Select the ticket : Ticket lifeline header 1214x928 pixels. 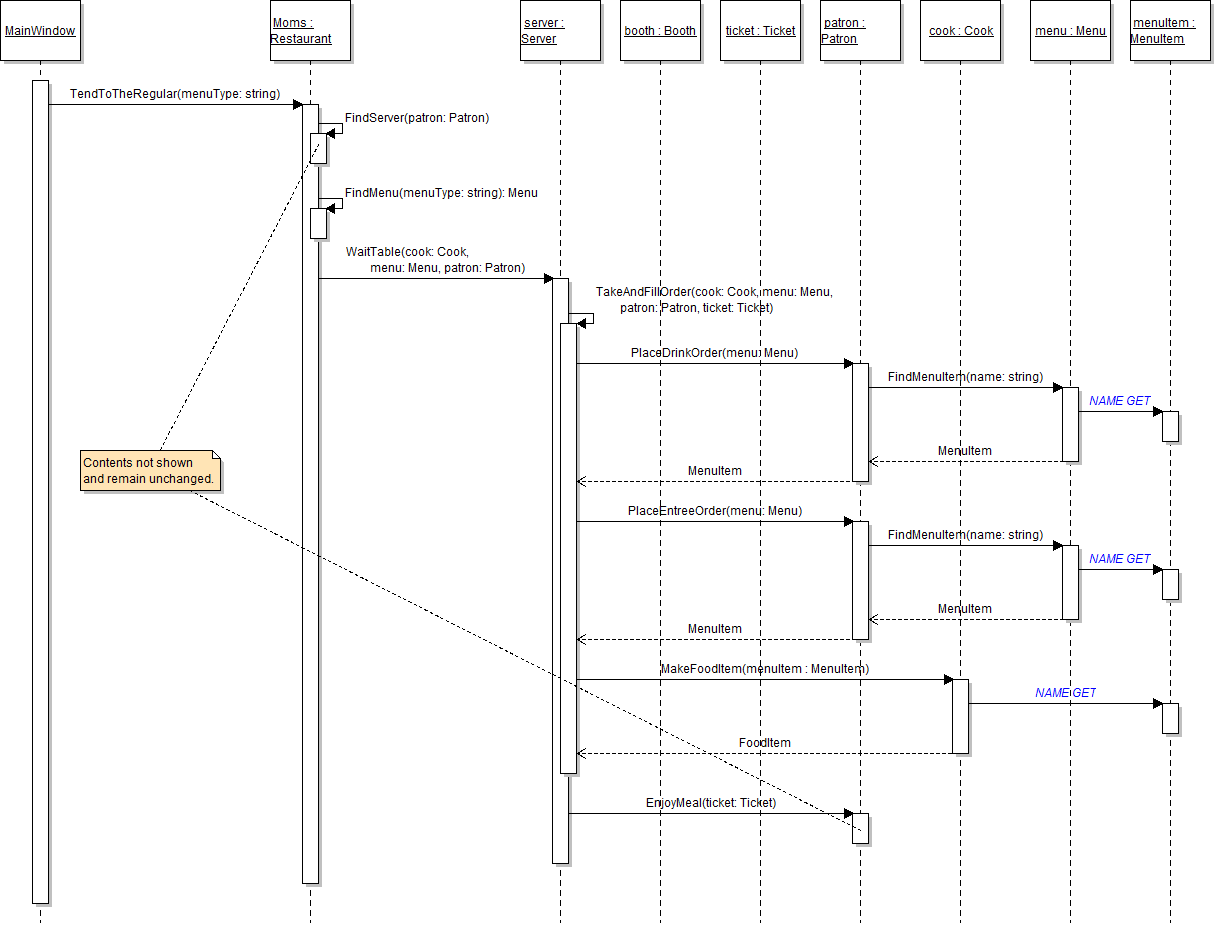click(760, 31)
